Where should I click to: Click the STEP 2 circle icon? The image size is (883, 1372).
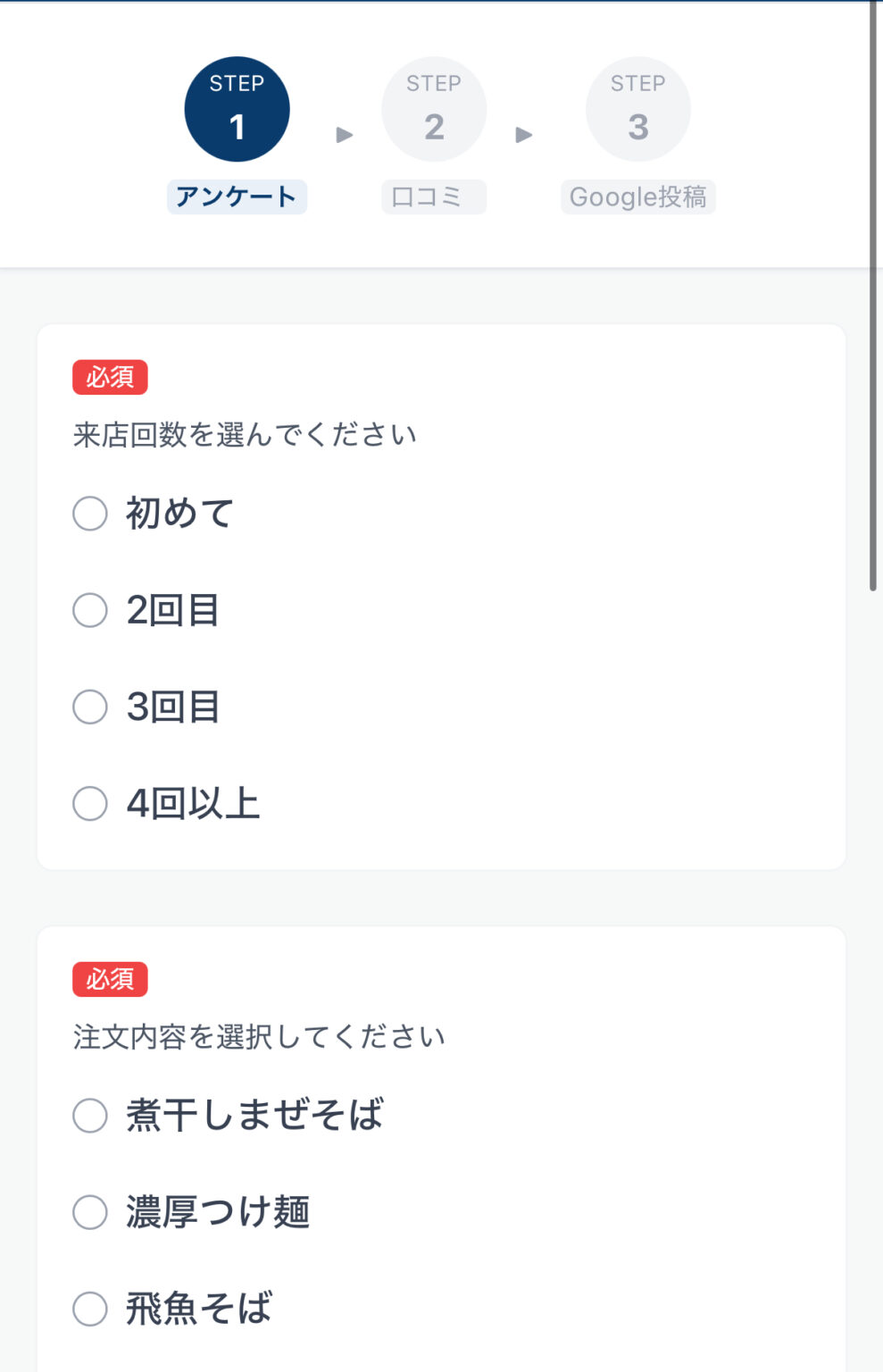click(x=434, y=109)
